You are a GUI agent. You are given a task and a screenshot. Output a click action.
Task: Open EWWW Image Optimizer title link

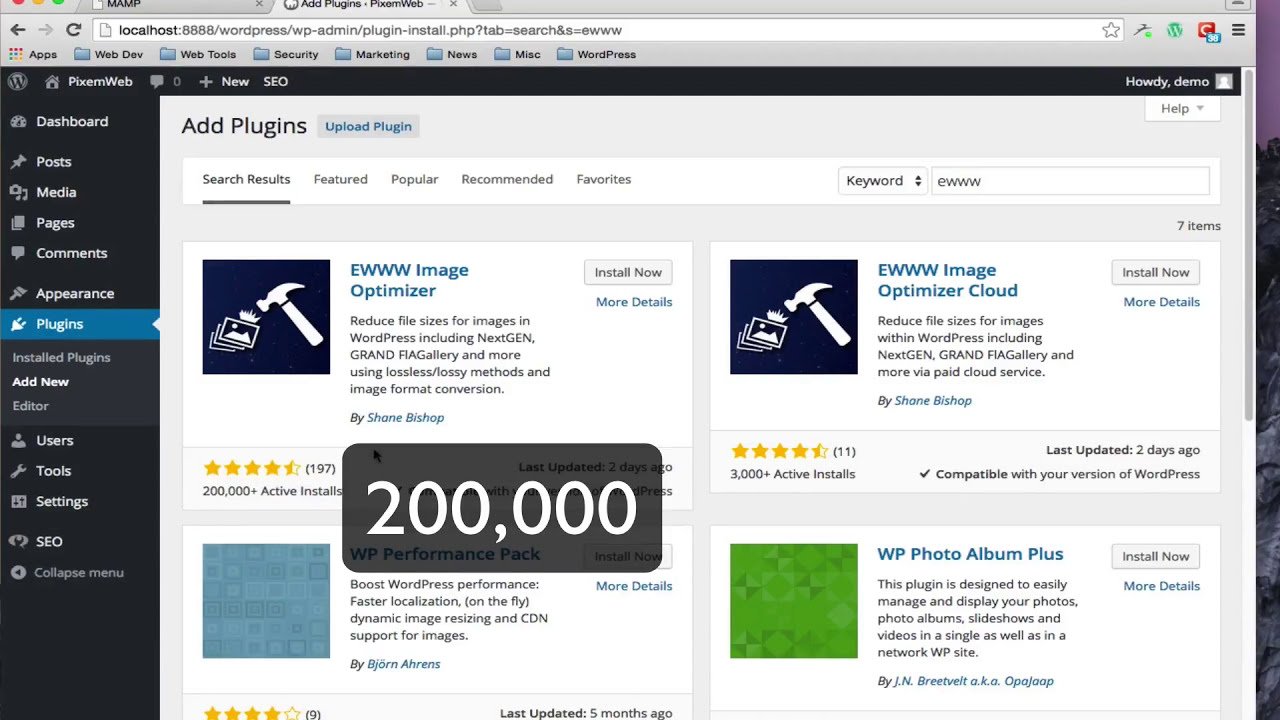click(409, 280)
